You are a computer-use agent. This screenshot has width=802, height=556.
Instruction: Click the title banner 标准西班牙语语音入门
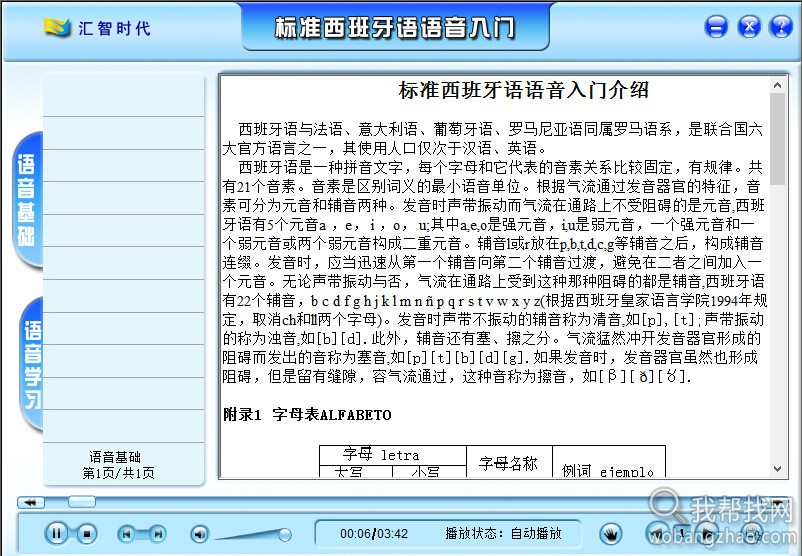coord(395,28)
